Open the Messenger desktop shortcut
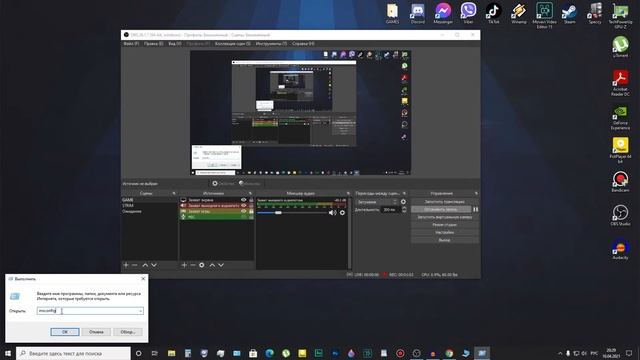The height and width of the screenshot is (360, 640). (x=442, y=13)
